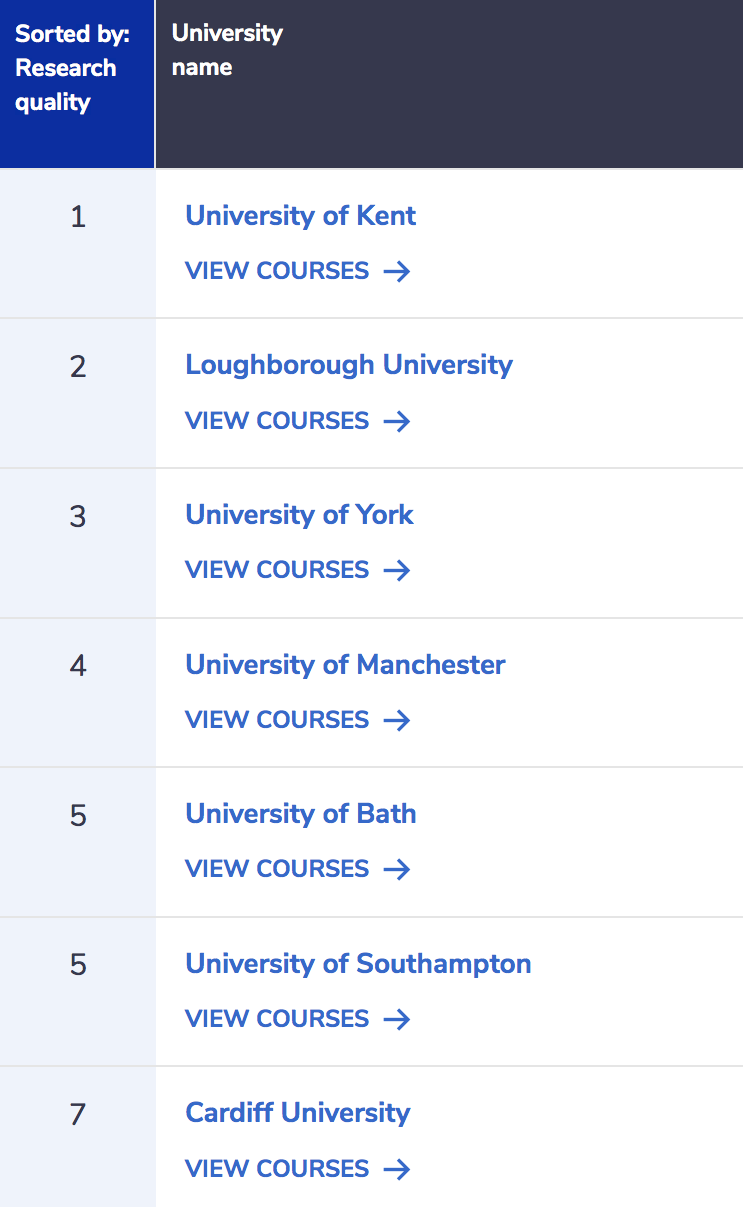Open the University of Kent link

[x=300, y=216]
